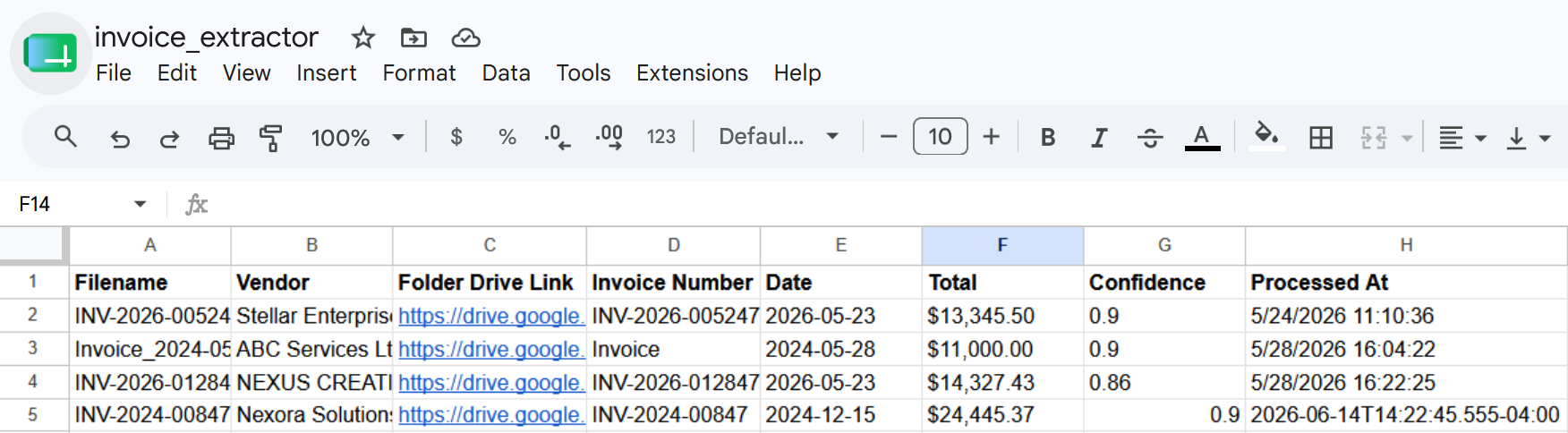
Task: Select column H header
Action: tap(1406, 245)
